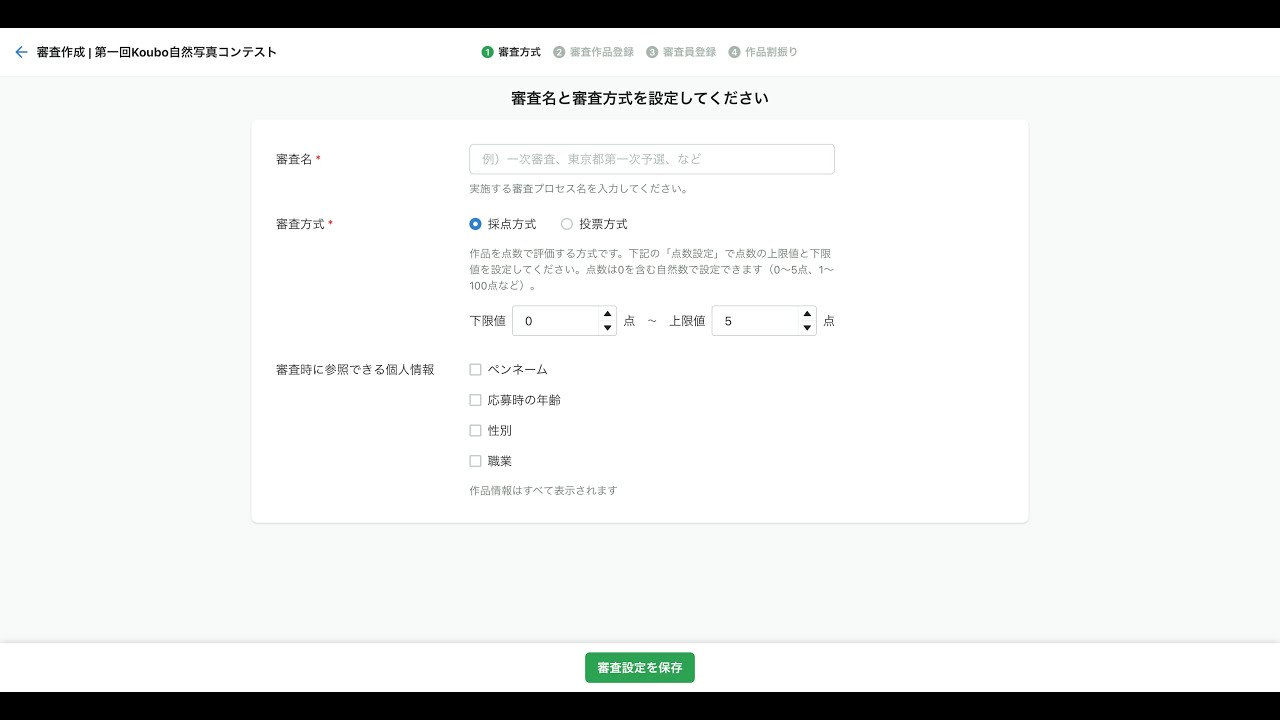The image size is (1280, 720).
Task: Choose the 採点方式 radio option
Action: (476, 224)
